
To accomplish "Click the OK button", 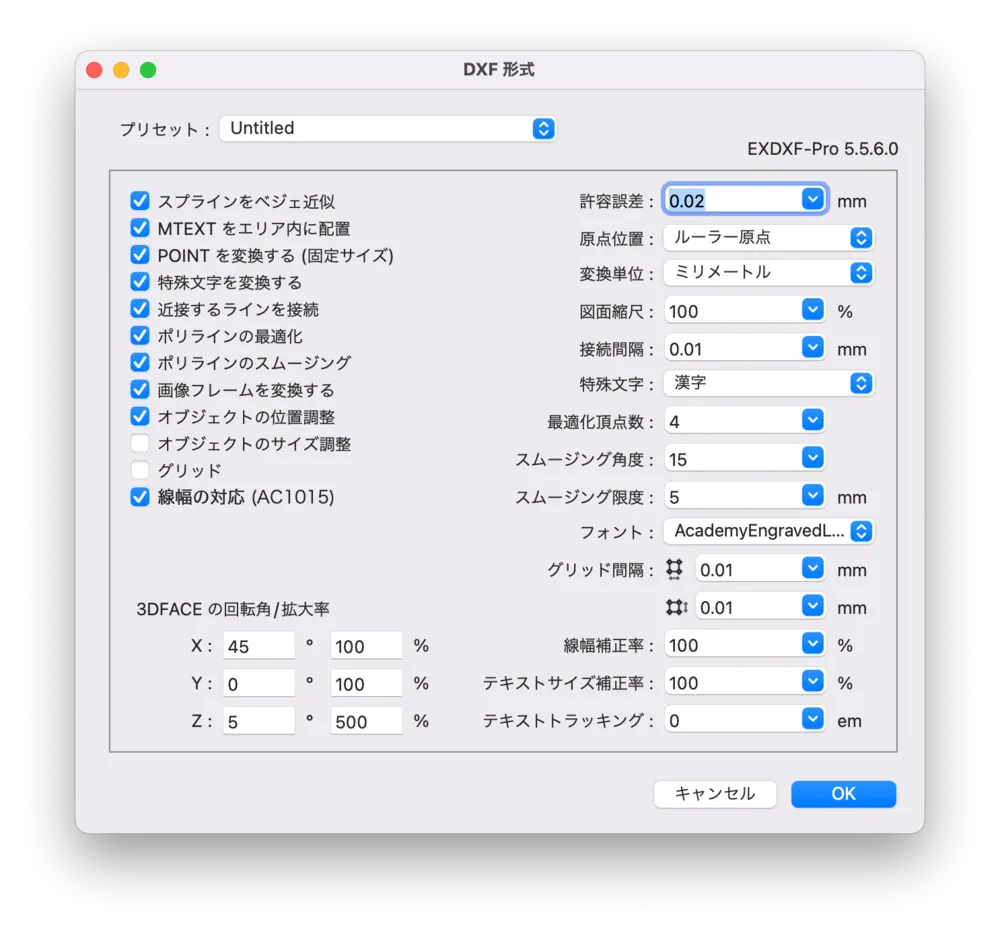I will pyautogui.click(x=843, y=794).
